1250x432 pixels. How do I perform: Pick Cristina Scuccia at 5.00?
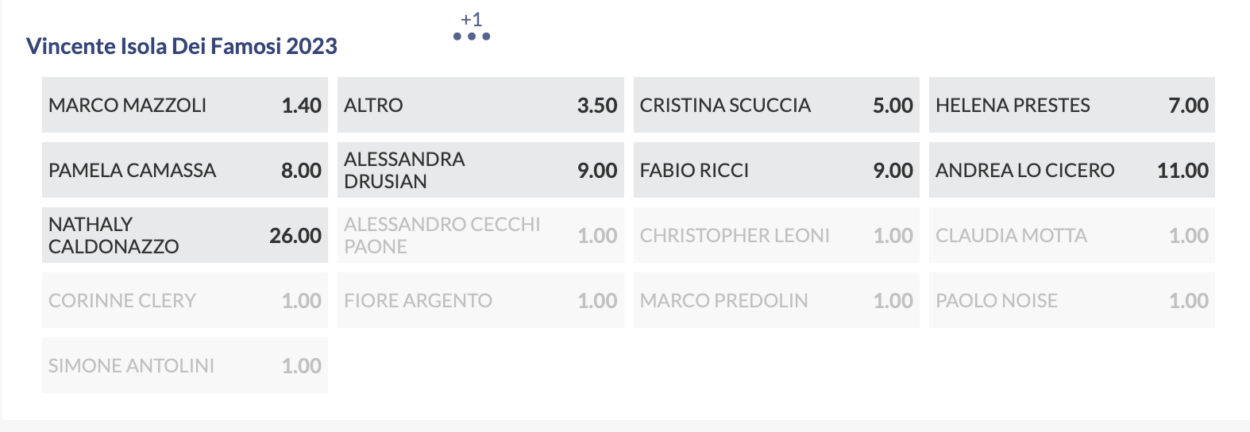click(x=777, y=105)
